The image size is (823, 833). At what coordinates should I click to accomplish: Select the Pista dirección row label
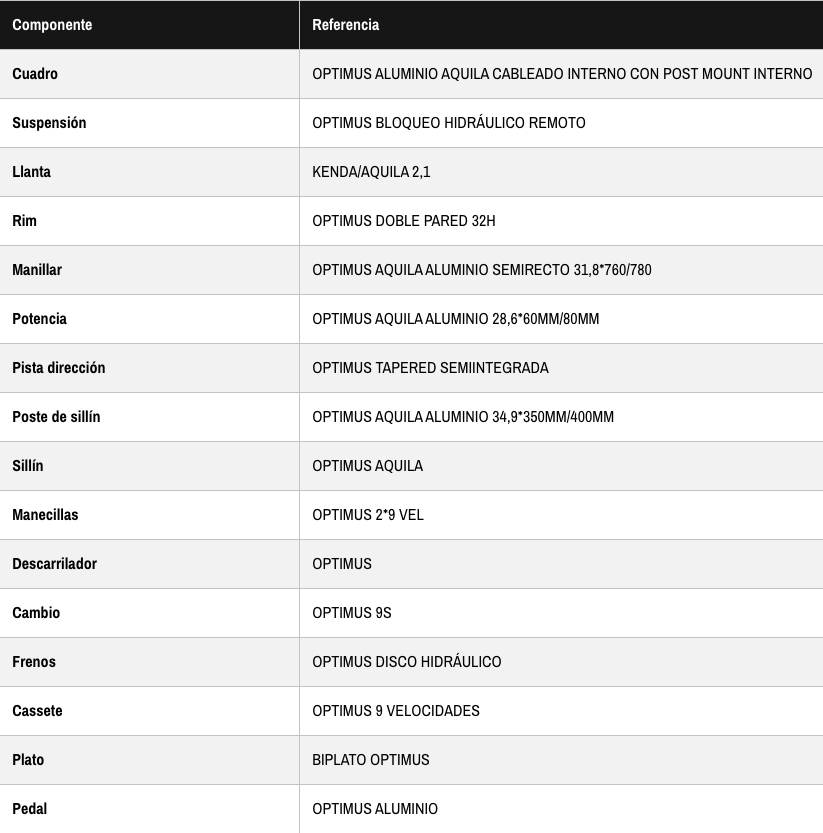point(59,368)
